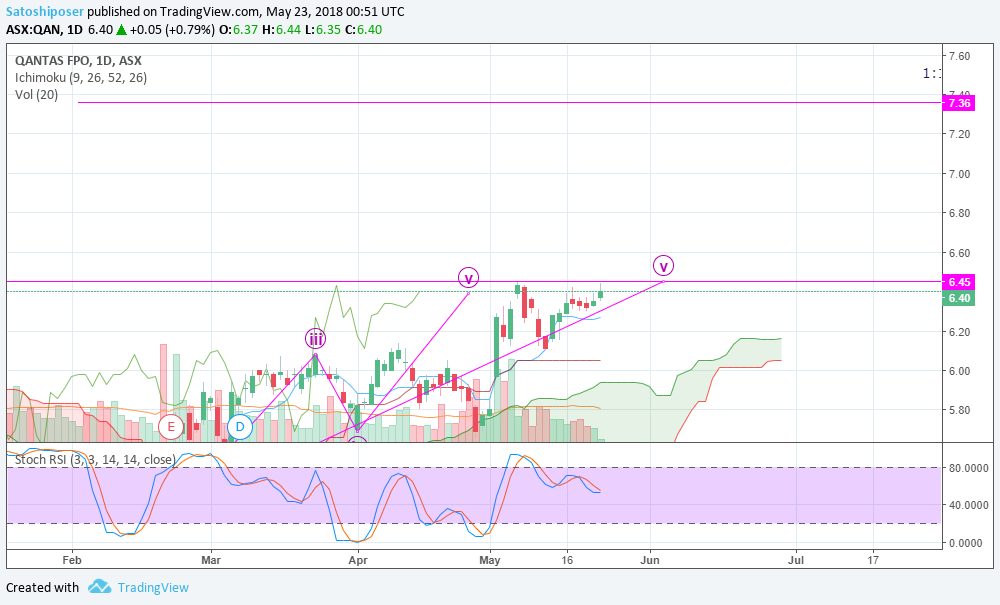The image size is (1000, 605).
Task: Select the magenta 6.45 price tag
Action: tap(959, 282)
